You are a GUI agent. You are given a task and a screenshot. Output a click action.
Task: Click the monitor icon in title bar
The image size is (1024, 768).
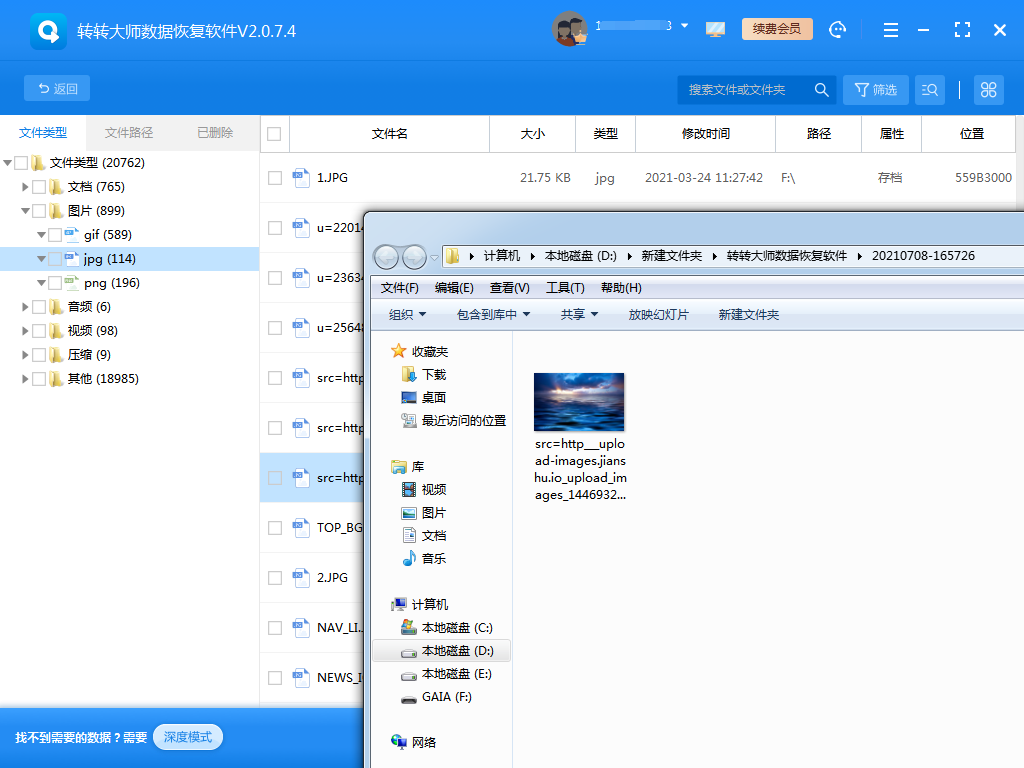[715, 30]
